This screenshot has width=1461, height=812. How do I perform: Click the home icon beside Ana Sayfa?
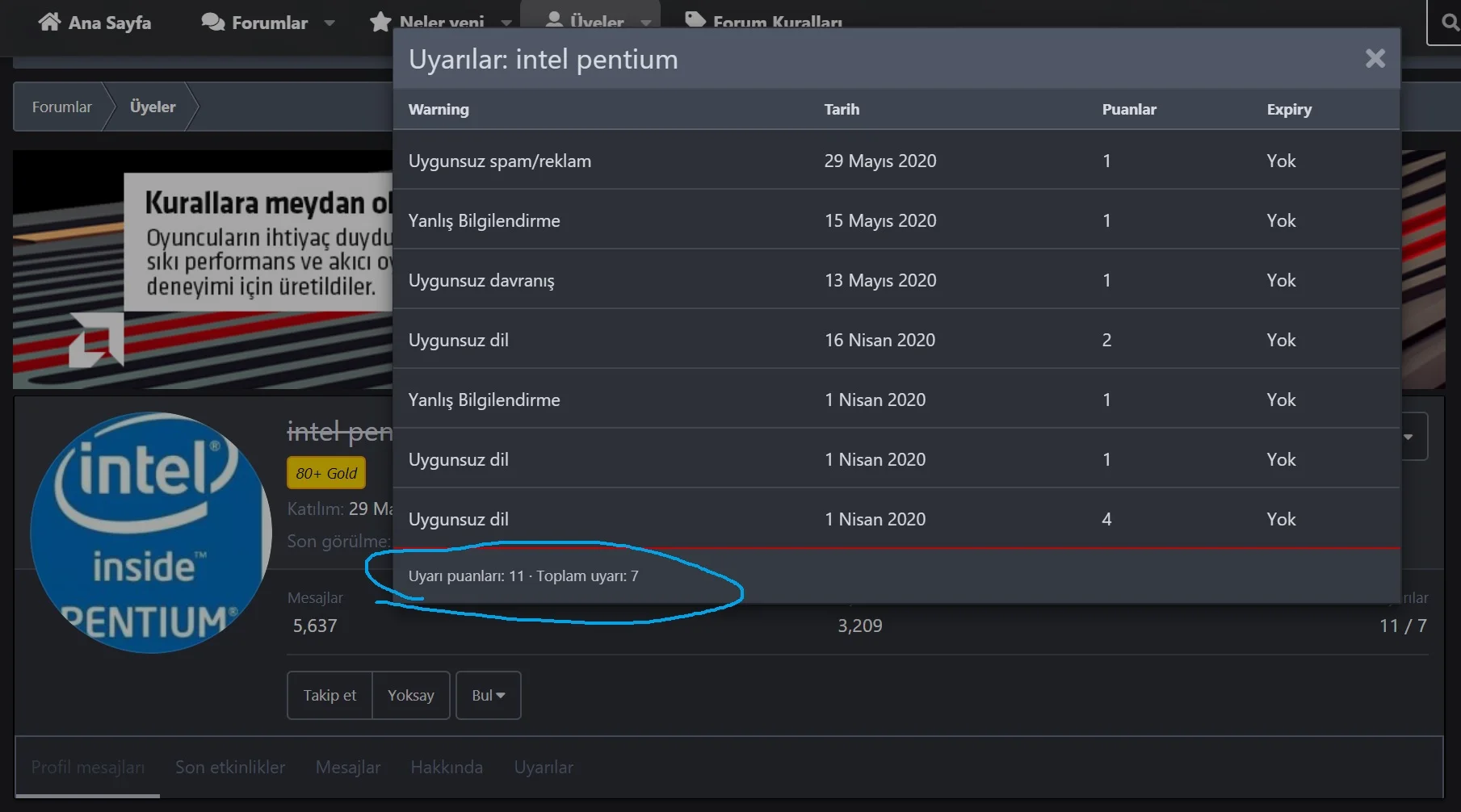[x=49, y=22]
